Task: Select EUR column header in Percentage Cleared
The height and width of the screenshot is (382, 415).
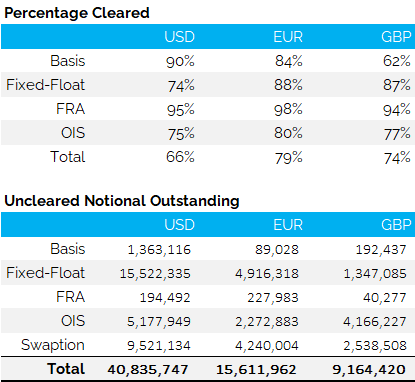Action: [x=288, y=37]
